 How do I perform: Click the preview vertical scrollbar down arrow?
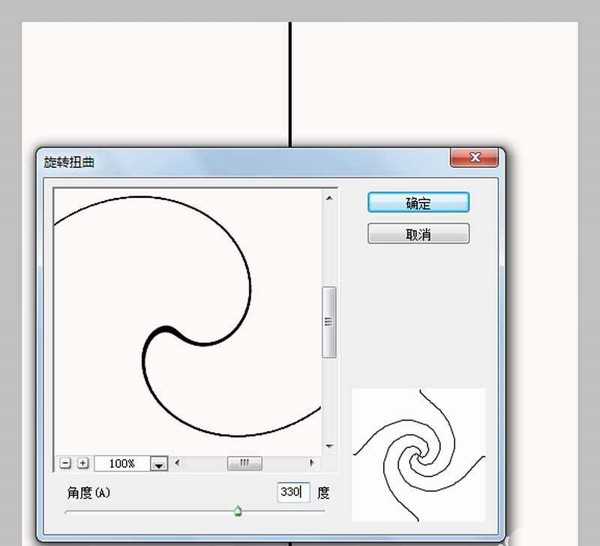(x=329, y=445)
